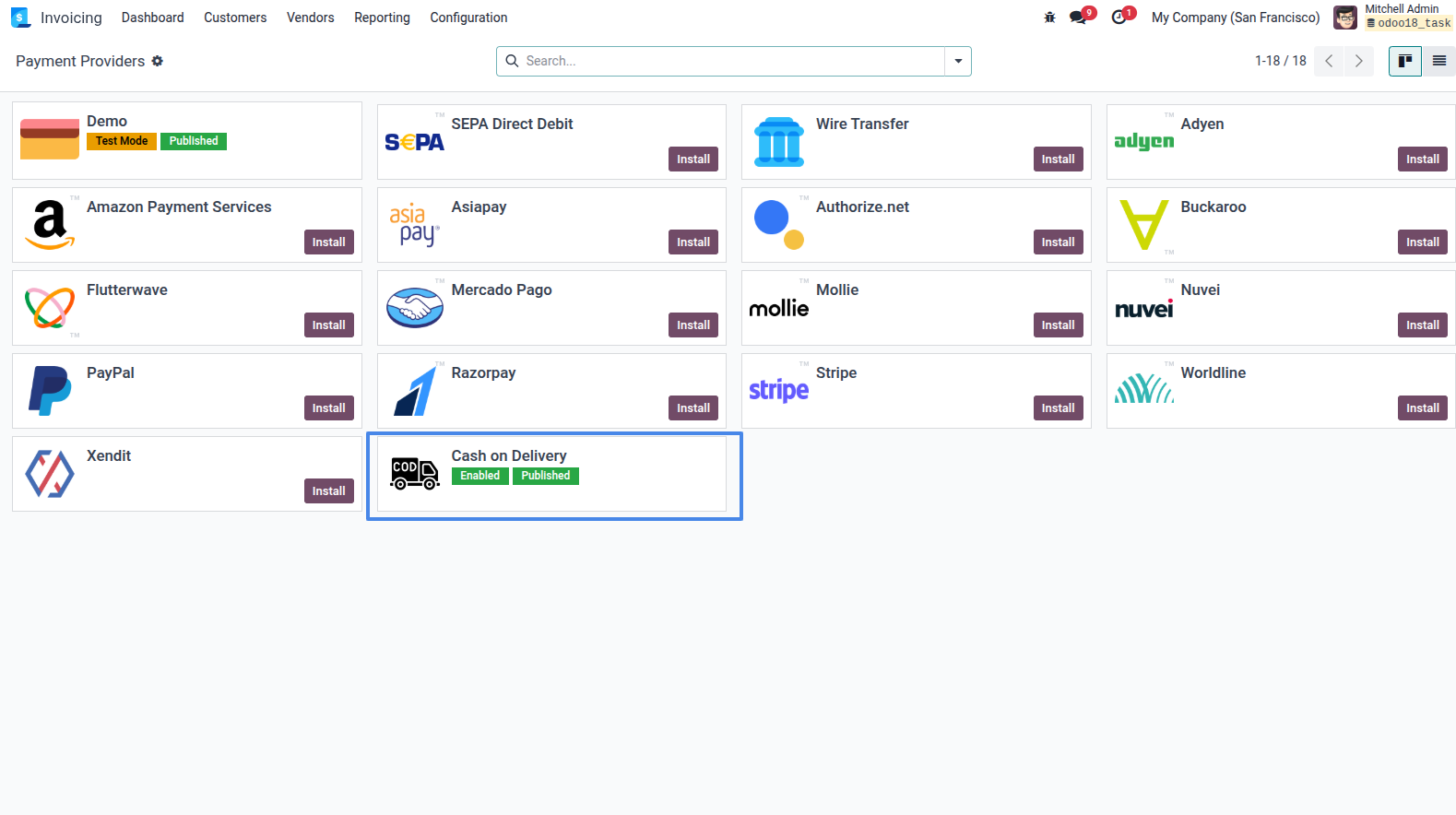This screenshot has height=815, width=1456.
Task: Click the Search input field
Action: coord(733,61)
